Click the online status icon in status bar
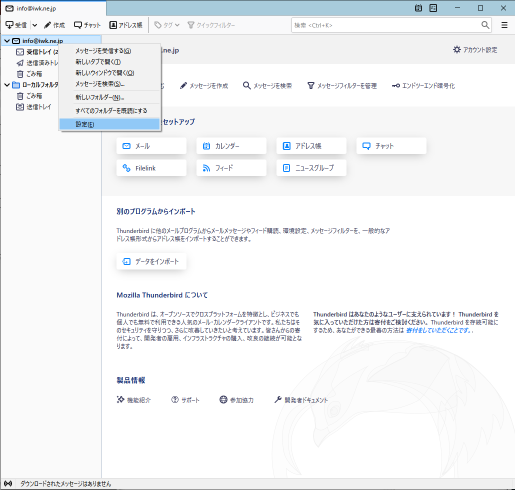This screenshot has height=490, width=515. (8, 483)
